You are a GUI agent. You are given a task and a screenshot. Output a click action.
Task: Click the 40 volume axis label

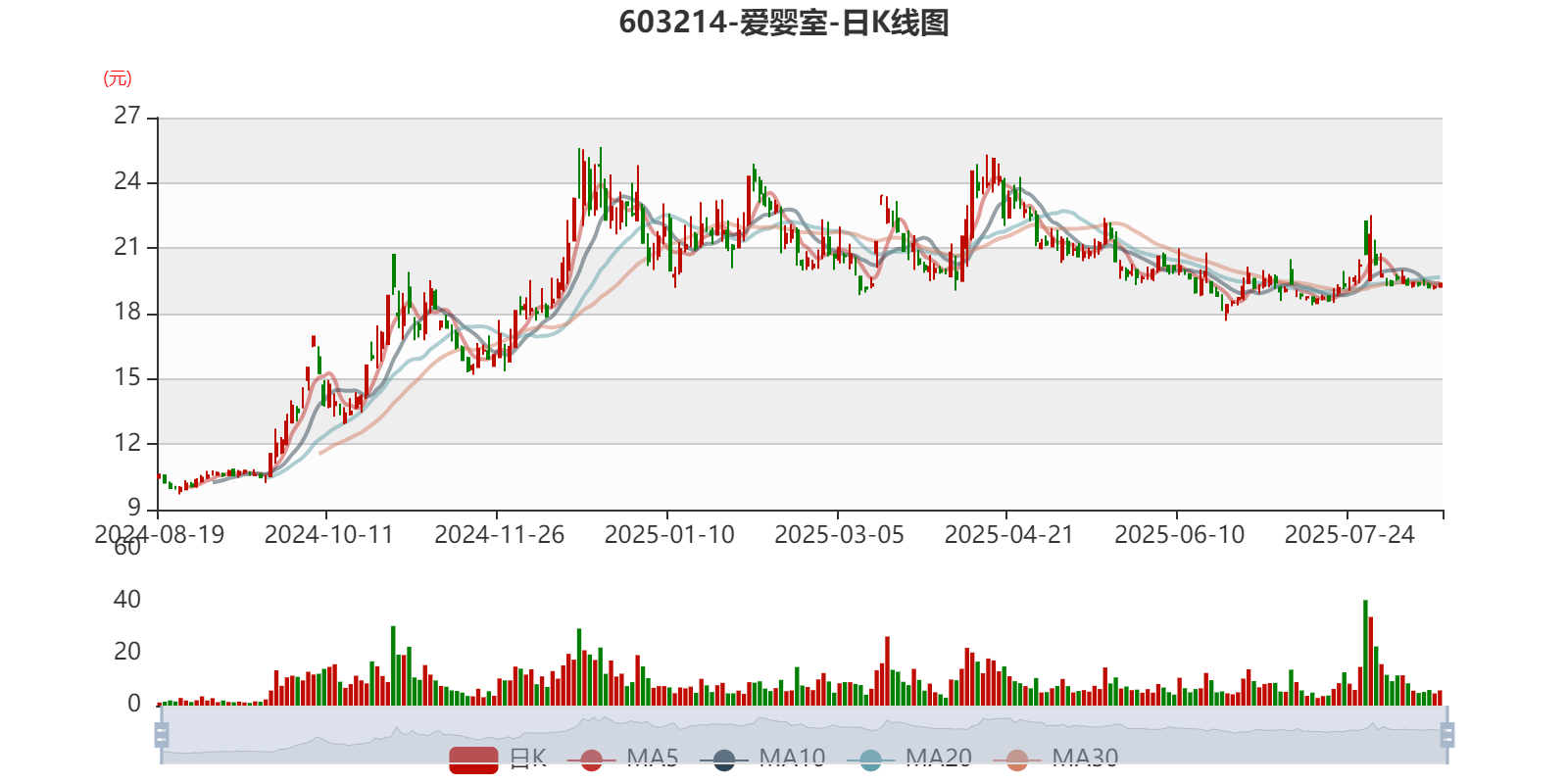pos(127,599)
